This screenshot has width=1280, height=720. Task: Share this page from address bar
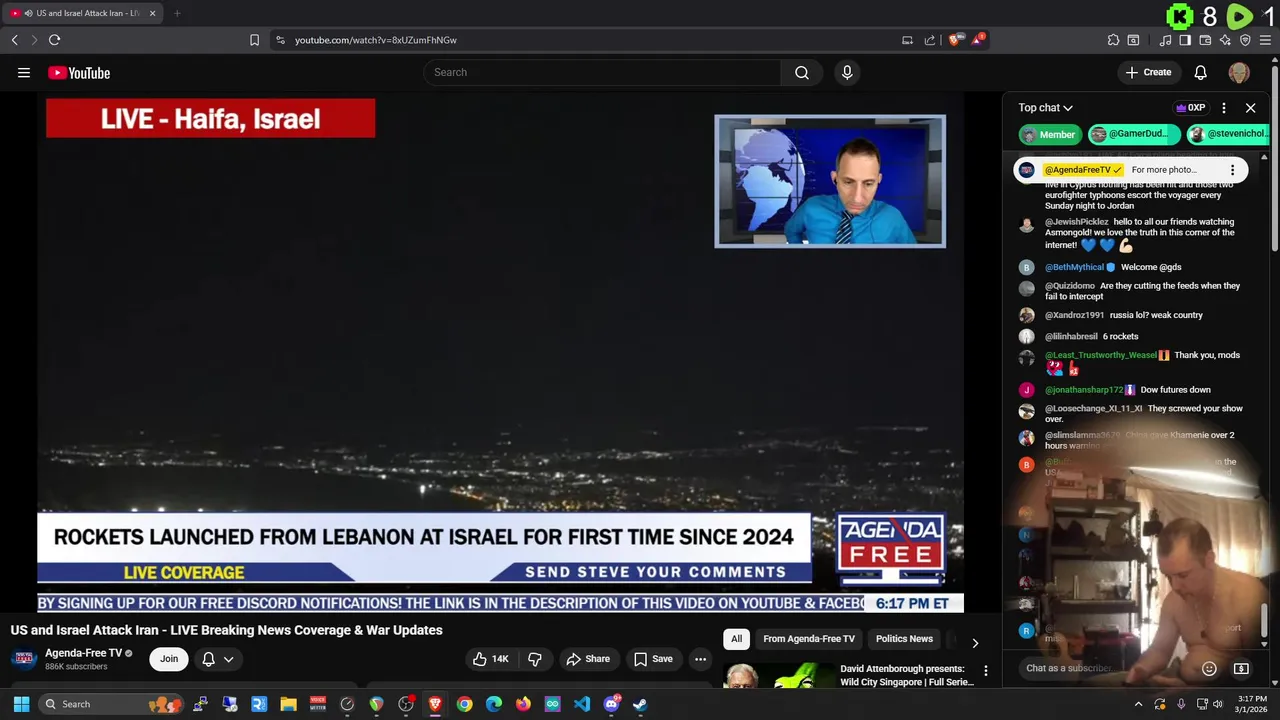[930, 40]
